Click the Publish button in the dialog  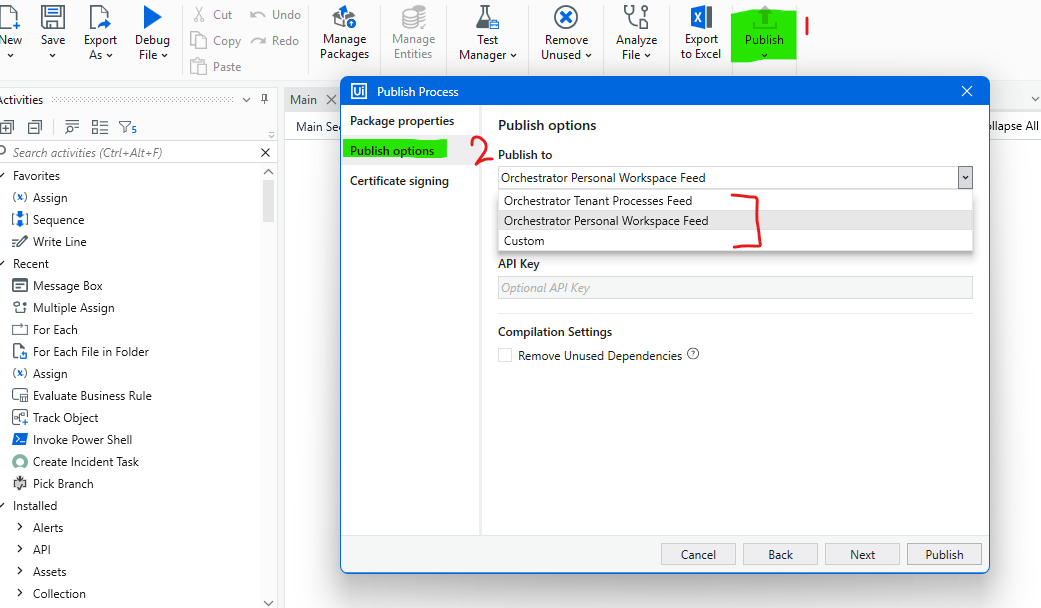[x=944, y=553]
